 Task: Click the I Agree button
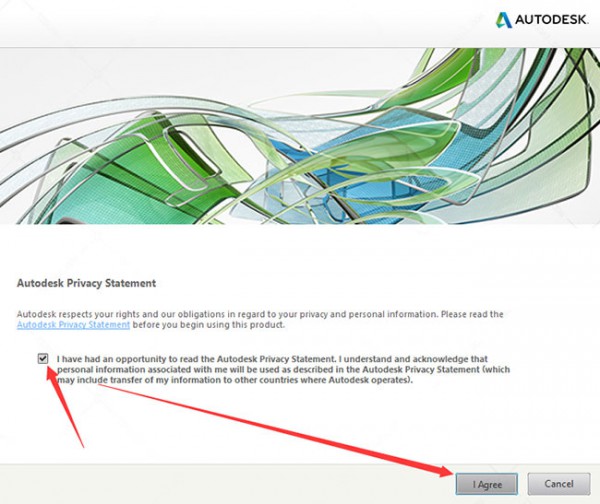click(x=486, y=484)
